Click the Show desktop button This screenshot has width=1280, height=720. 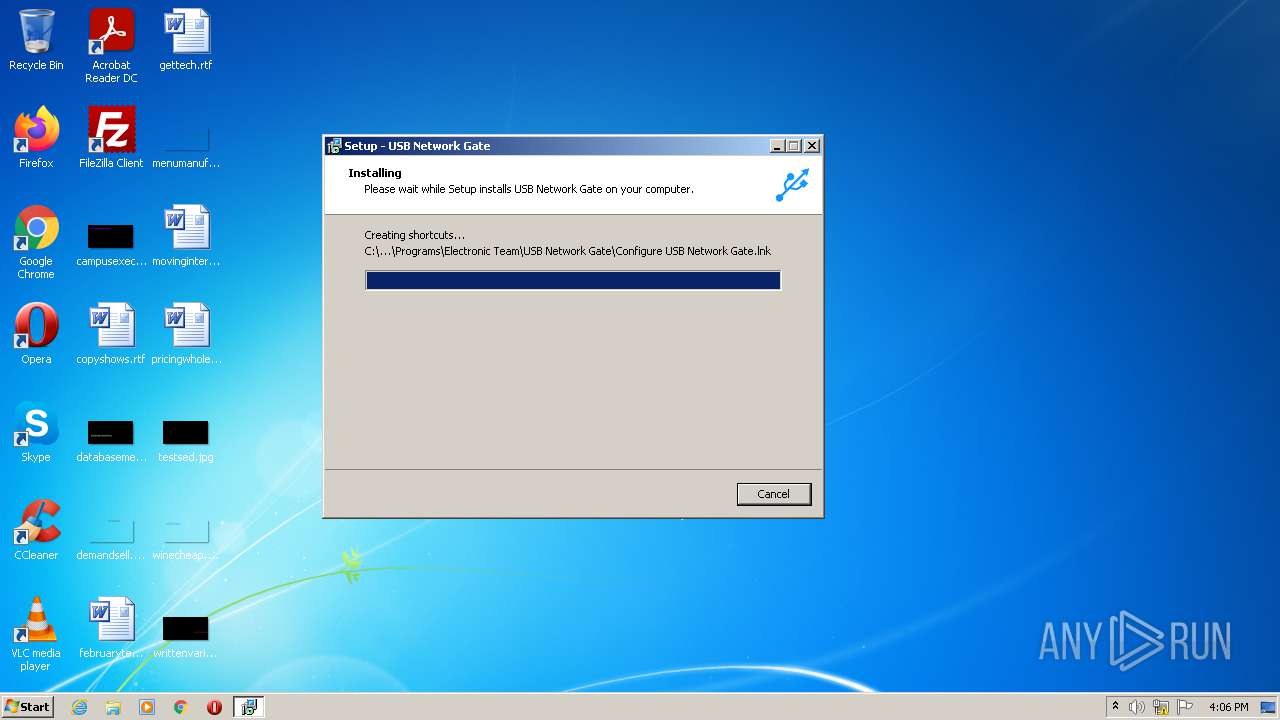(x=1269, y=707)
